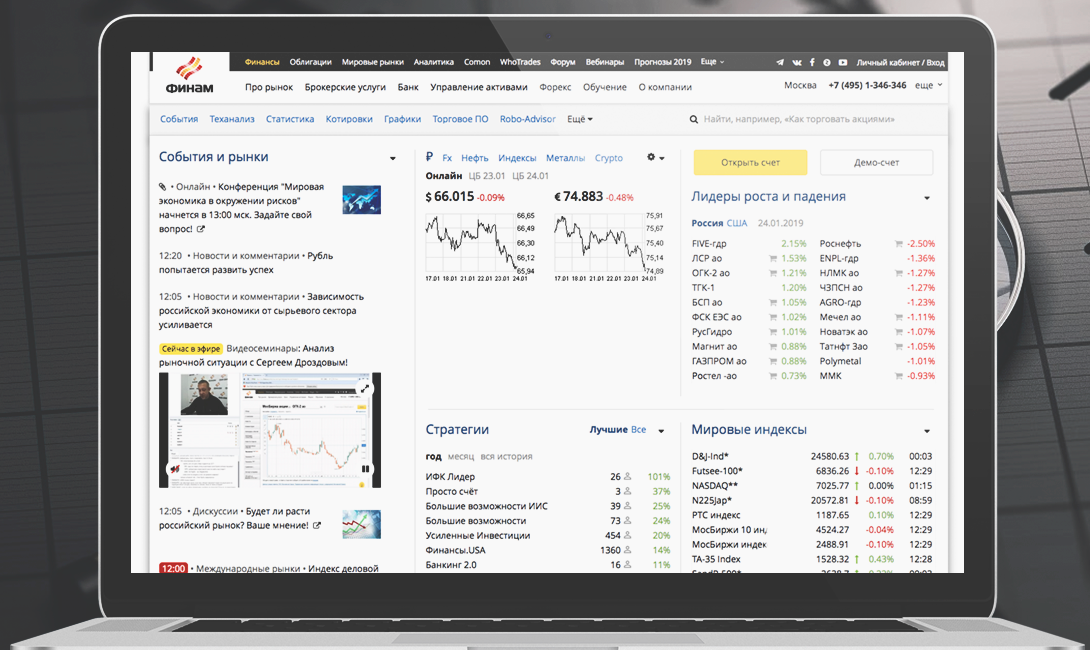
Task: Go to the 'Котировки' section
Action: coord(349,120)
